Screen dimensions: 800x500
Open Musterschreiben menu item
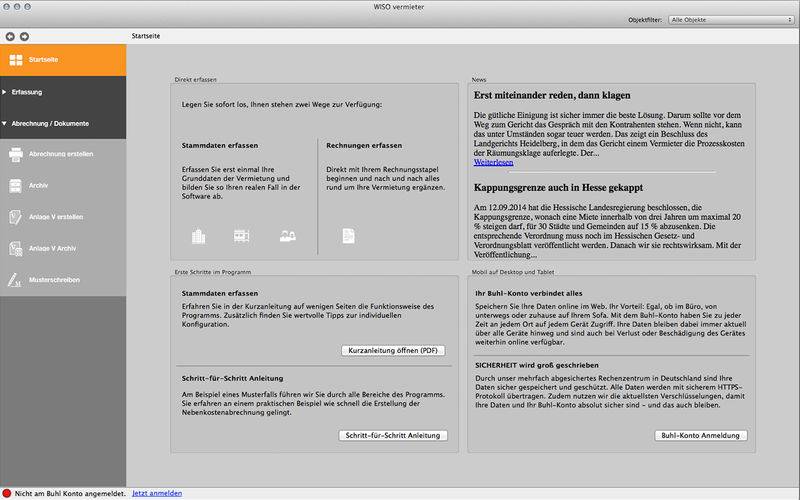pyautogui.click(x=63, y=280)
